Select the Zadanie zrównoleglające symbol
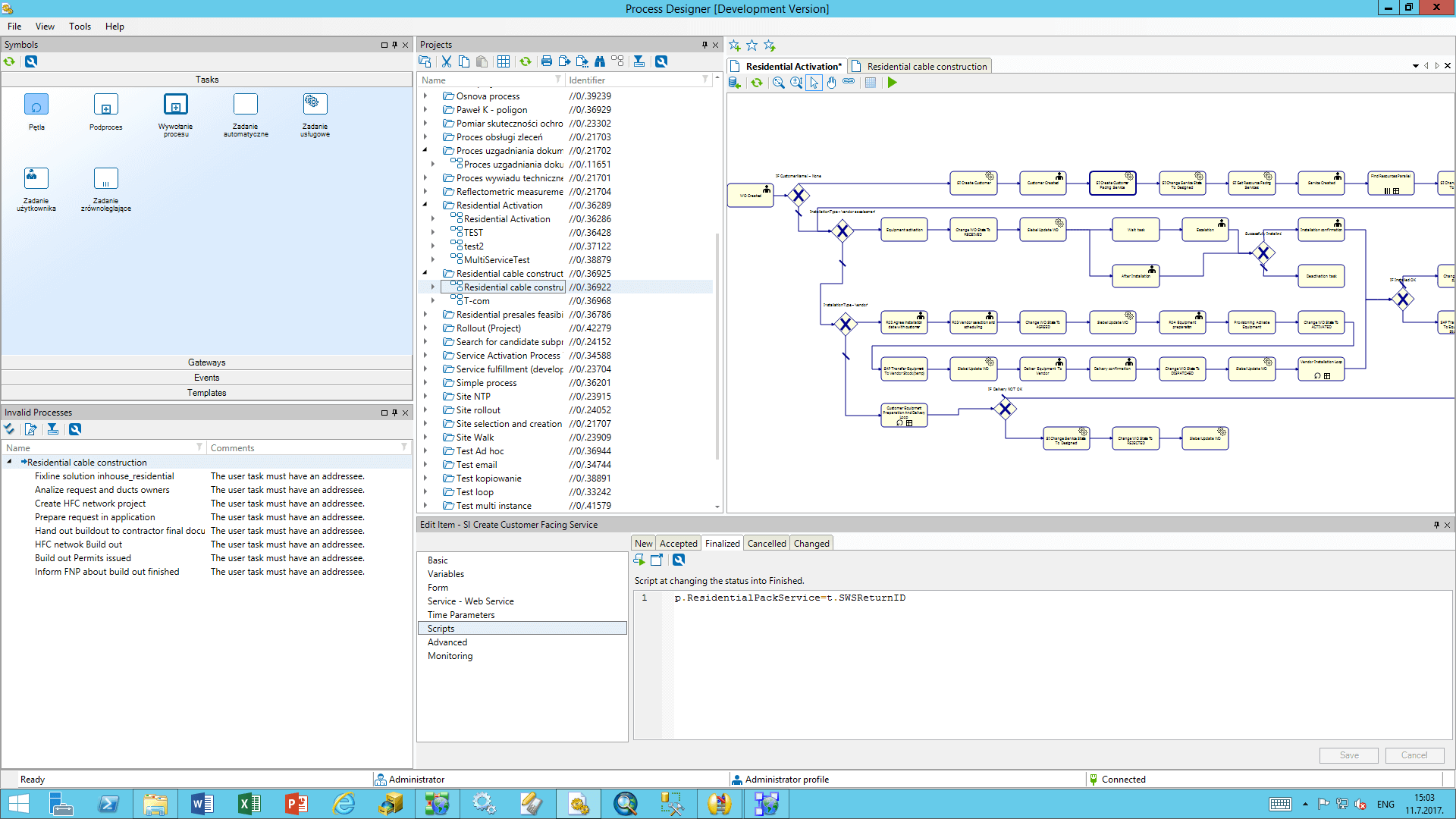This screenshot has height=819, width=1456. click(106, 189)
